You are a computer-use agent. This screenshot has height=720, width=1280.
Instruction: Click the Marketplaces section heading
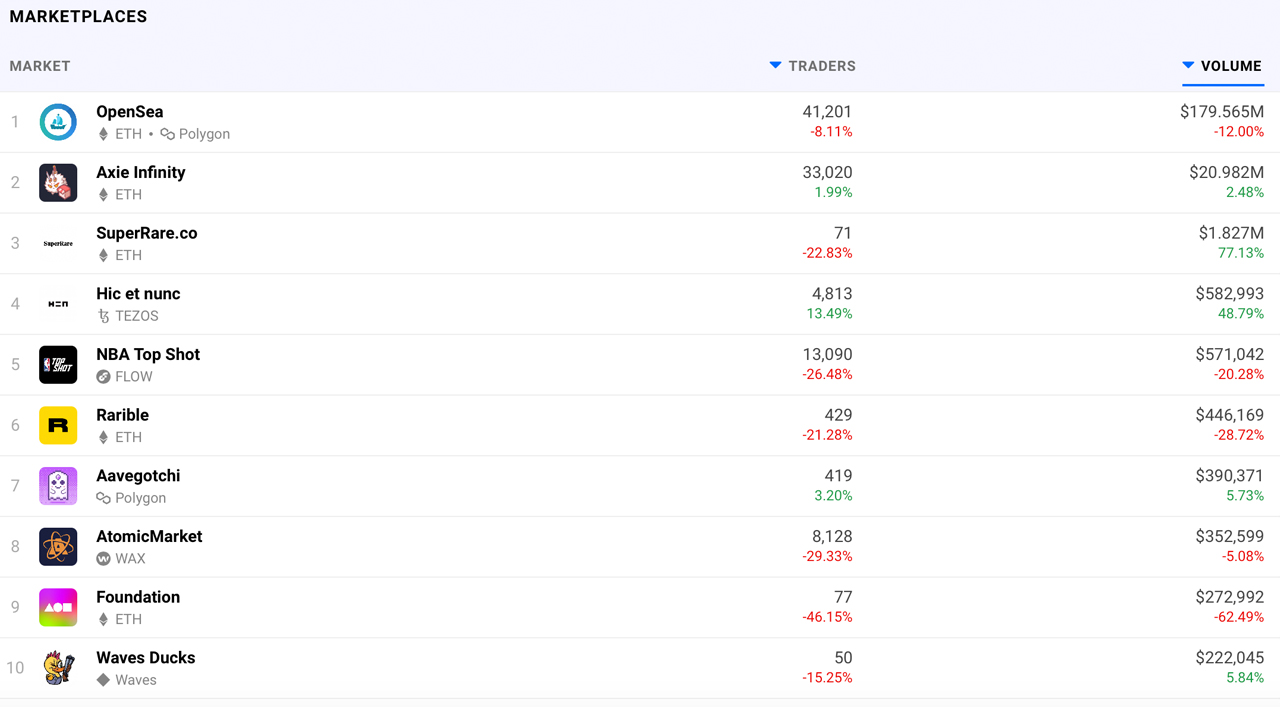coord(78,17)
